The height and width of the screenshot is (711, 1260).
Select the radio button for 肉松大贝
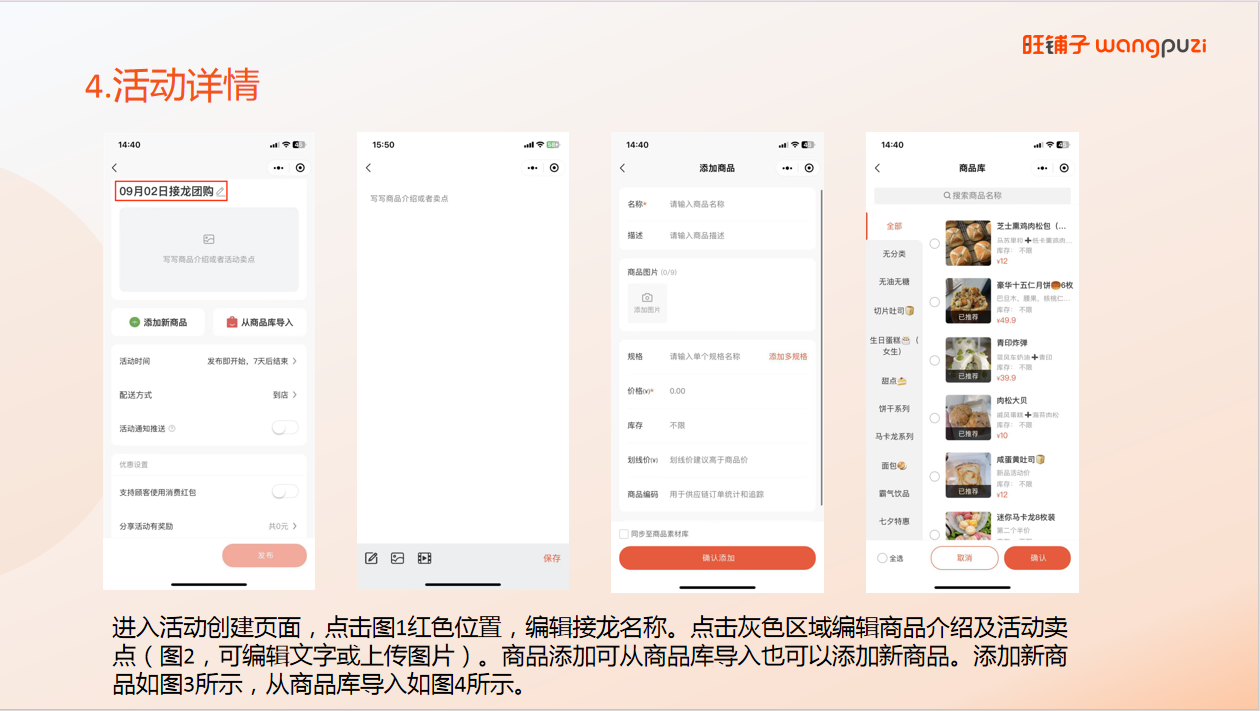click(935, 418)
